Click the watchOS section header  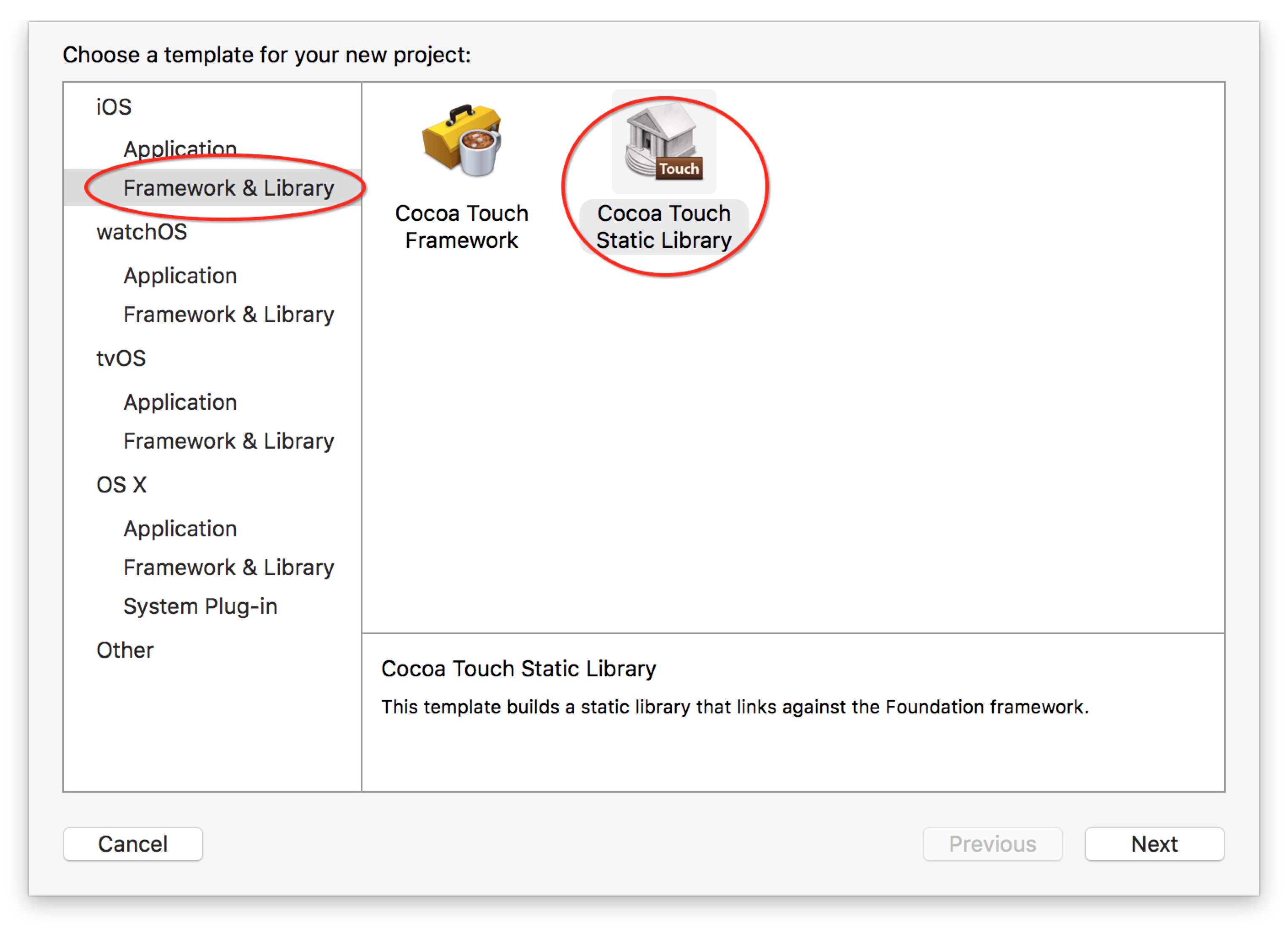pyautogui.click(x=142, y=232)
